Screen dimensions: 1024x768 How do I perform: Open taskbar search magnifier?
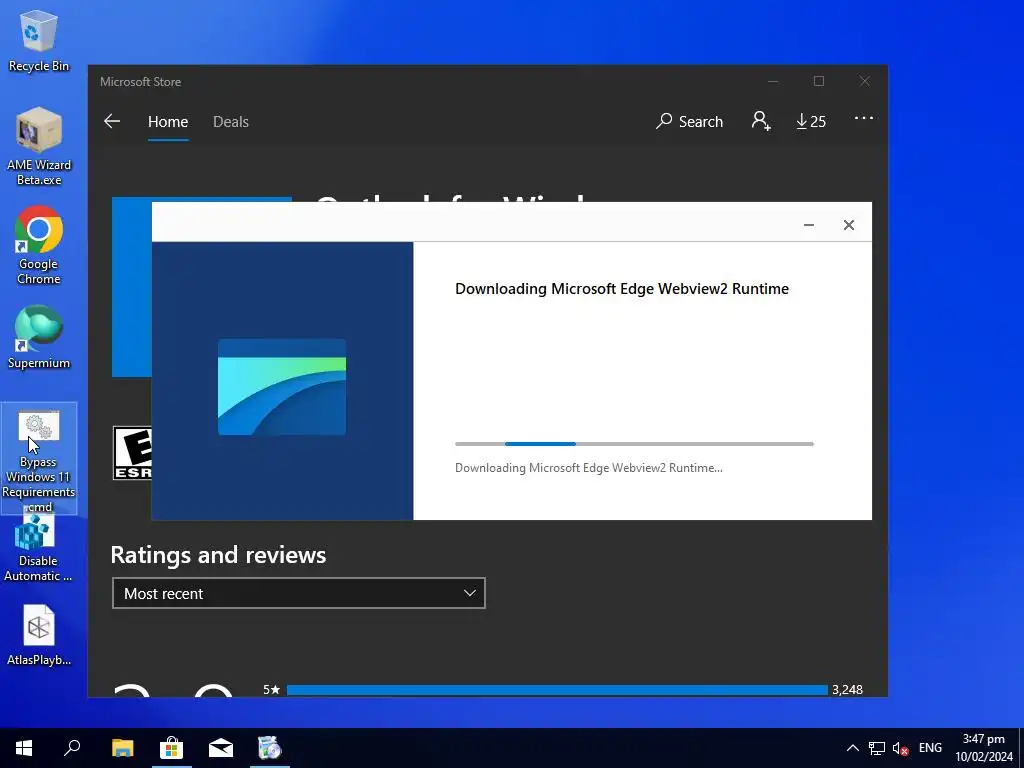click(x=72, y=748)
